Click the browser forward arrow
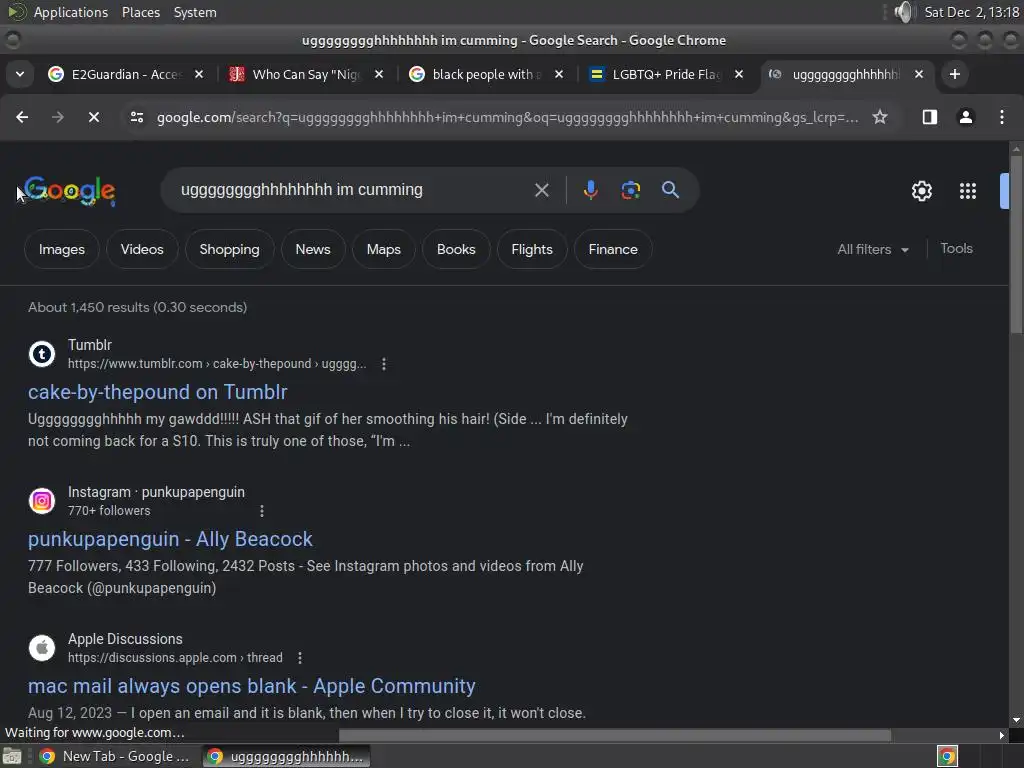The image size is (1024, 768). point(57,117)
